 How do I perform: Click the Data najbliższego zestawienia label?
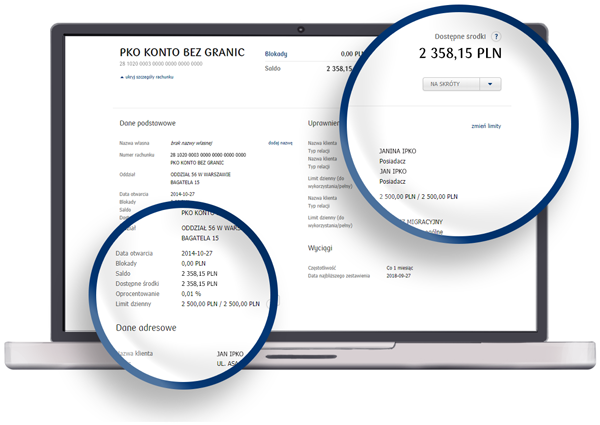(339, 276)
